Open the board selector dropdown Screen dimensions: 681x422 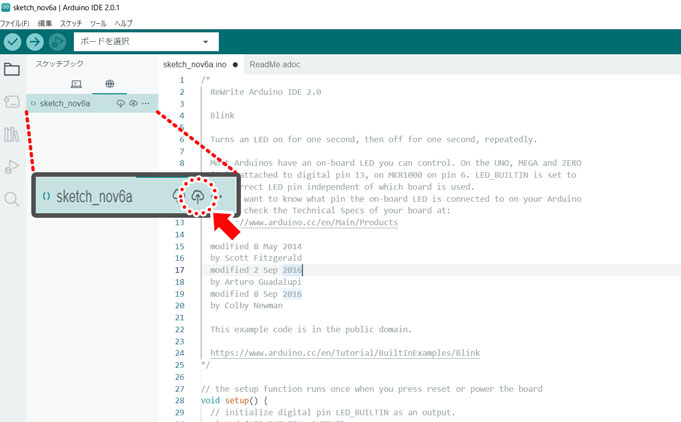pos(146,42)
